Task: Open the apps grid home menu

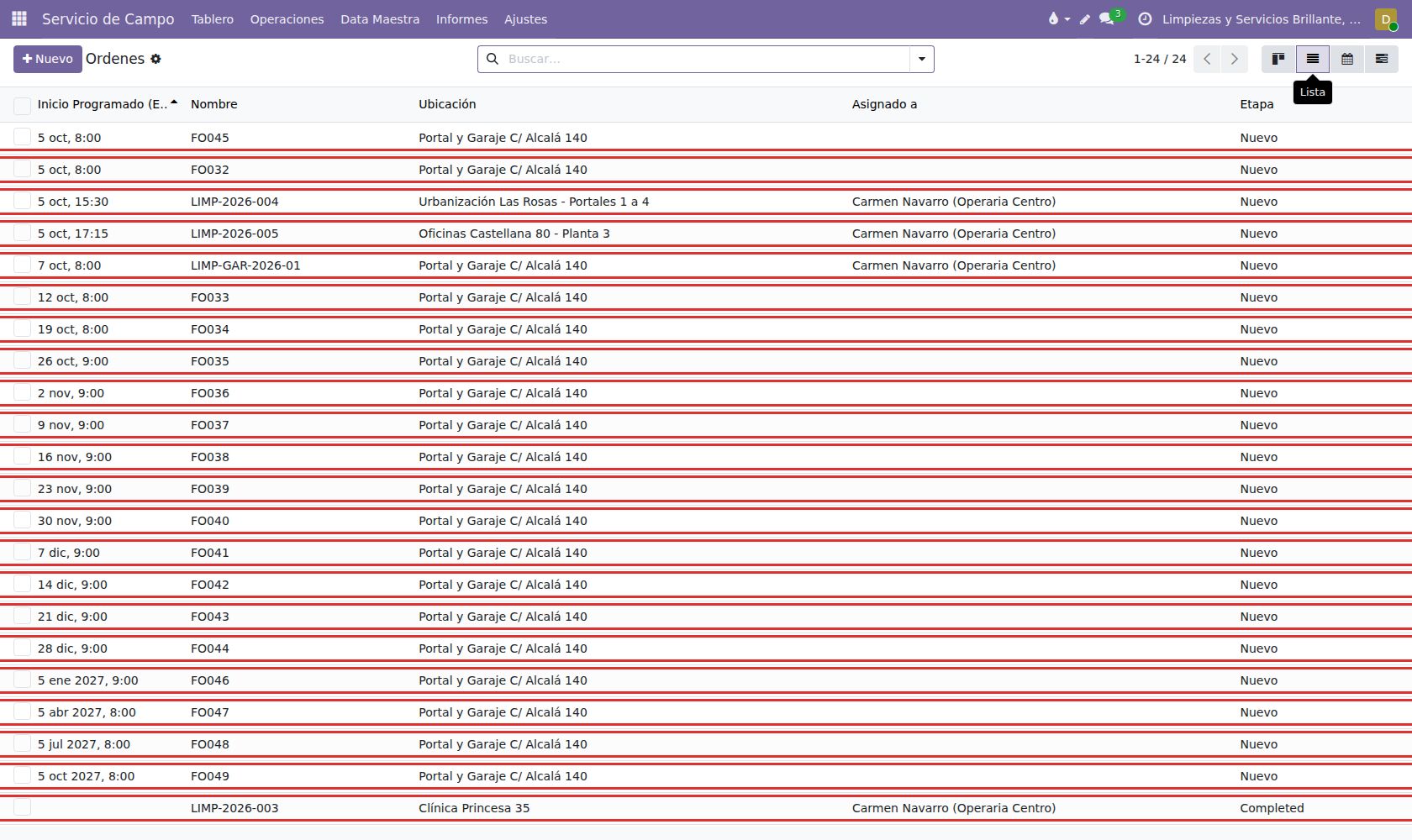Action: (19, 18)
